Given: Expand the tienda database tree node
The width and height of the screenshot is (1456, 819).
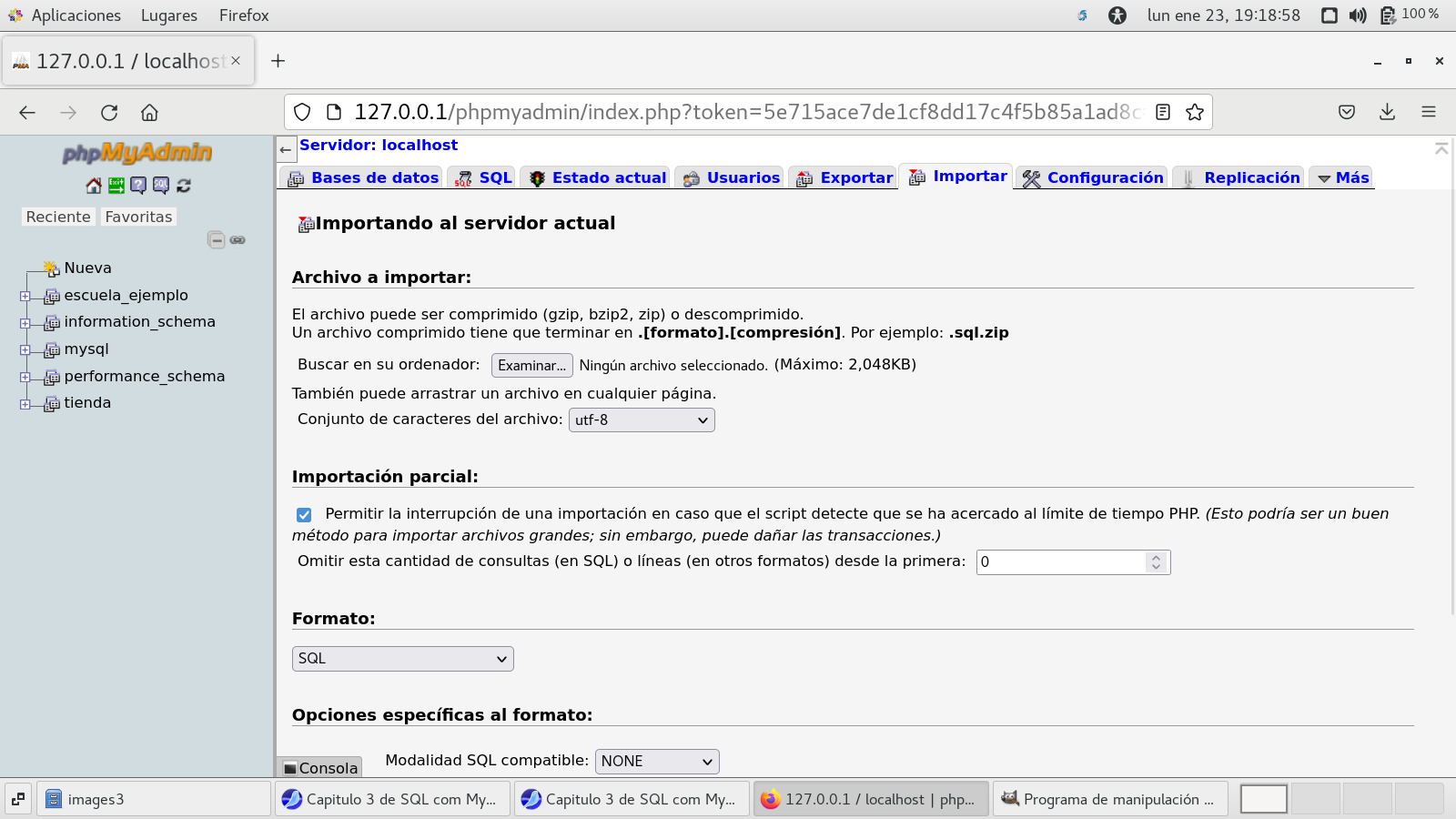Looking at the screenshot, I should [x=25, y=404].
